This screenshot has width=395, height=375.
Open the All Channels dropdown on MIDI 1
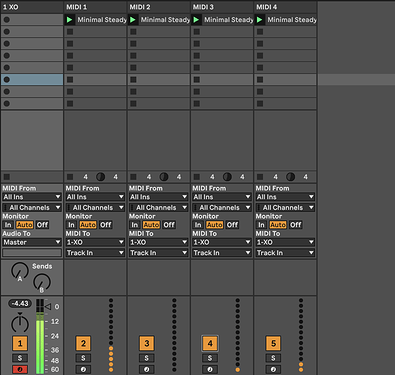point(95,207)
